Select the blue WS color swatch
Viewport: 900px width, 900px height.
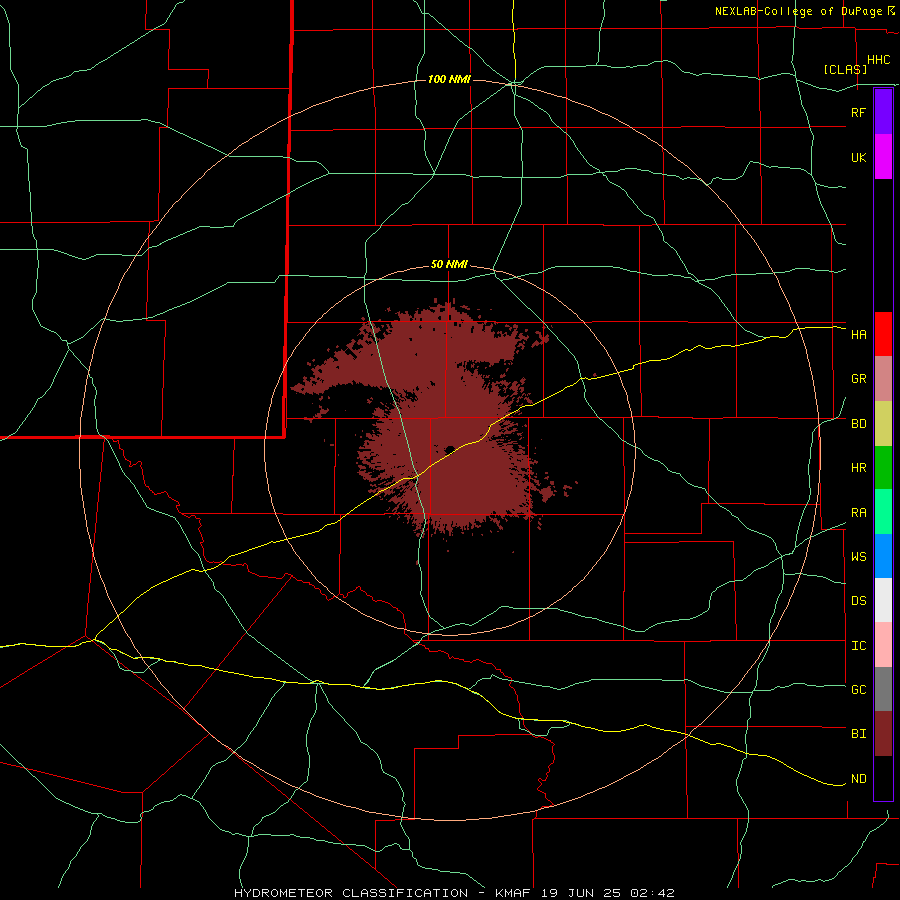pos(883,556)
